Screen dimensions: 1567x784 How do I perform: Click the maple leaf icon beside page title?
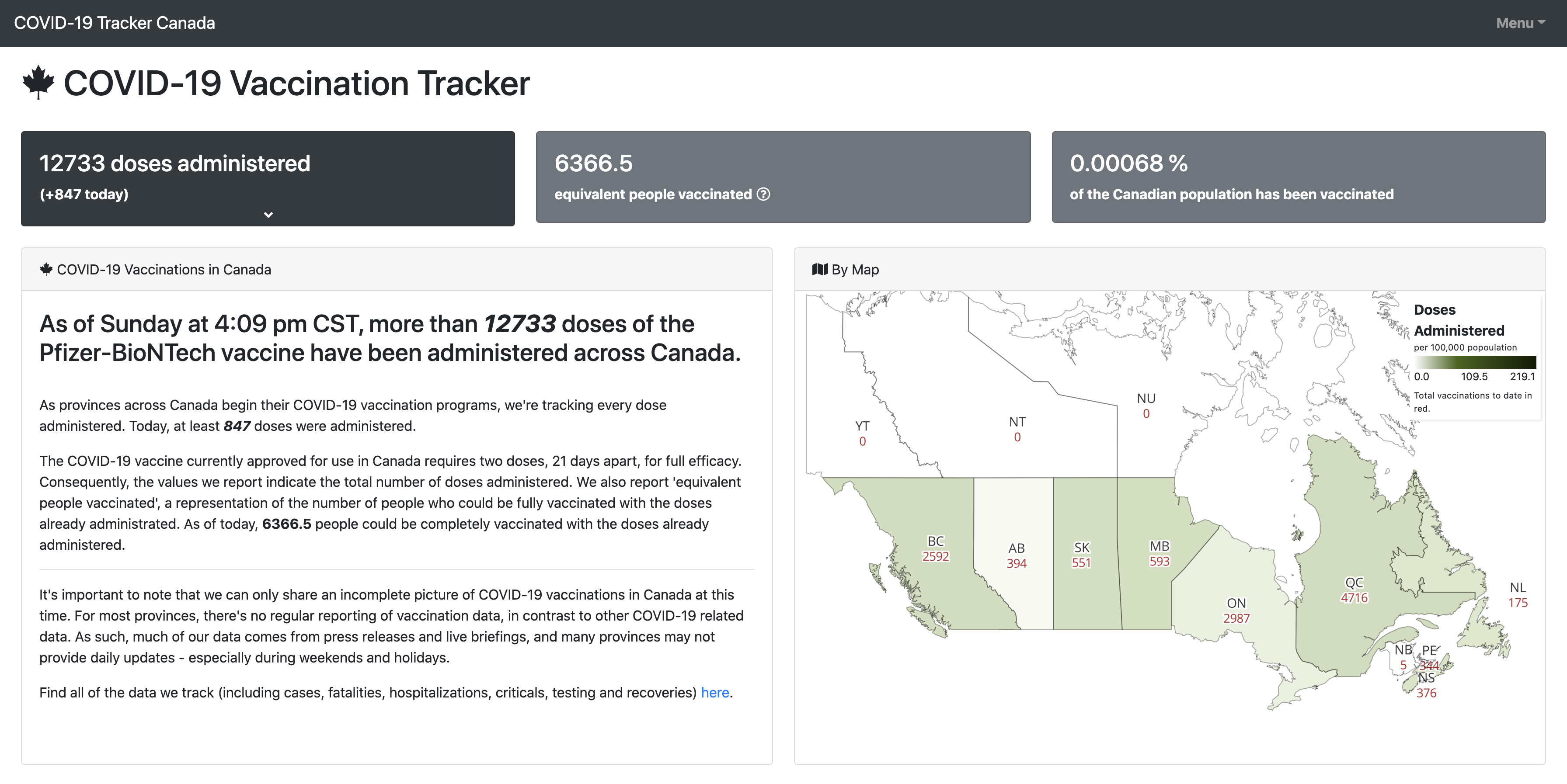pyautogui.click(x=38, y=82)
